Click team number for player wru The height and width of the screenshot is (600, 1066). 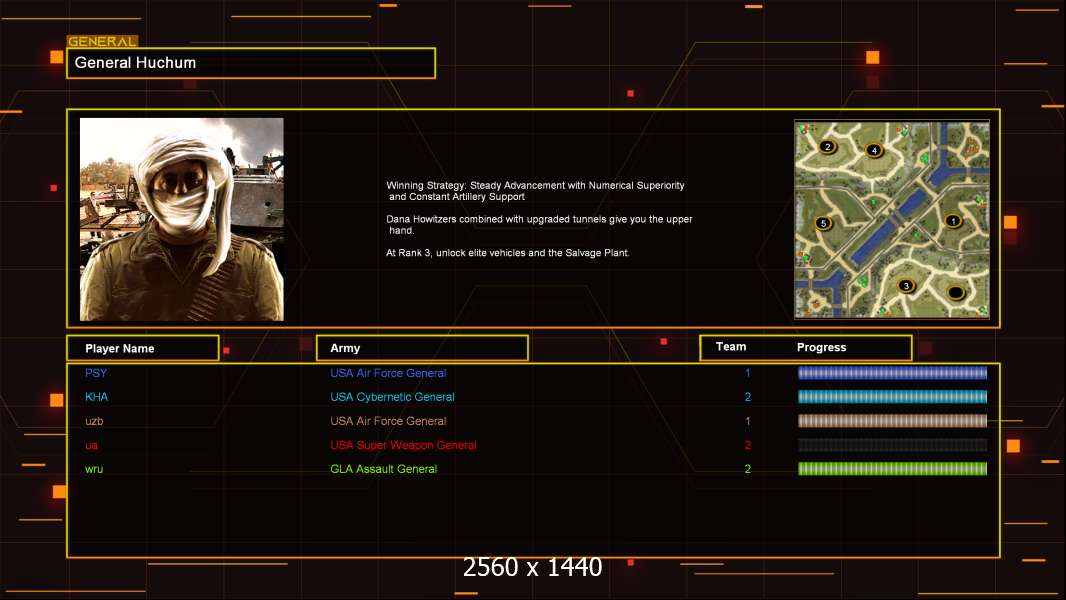tap(748, 469)
